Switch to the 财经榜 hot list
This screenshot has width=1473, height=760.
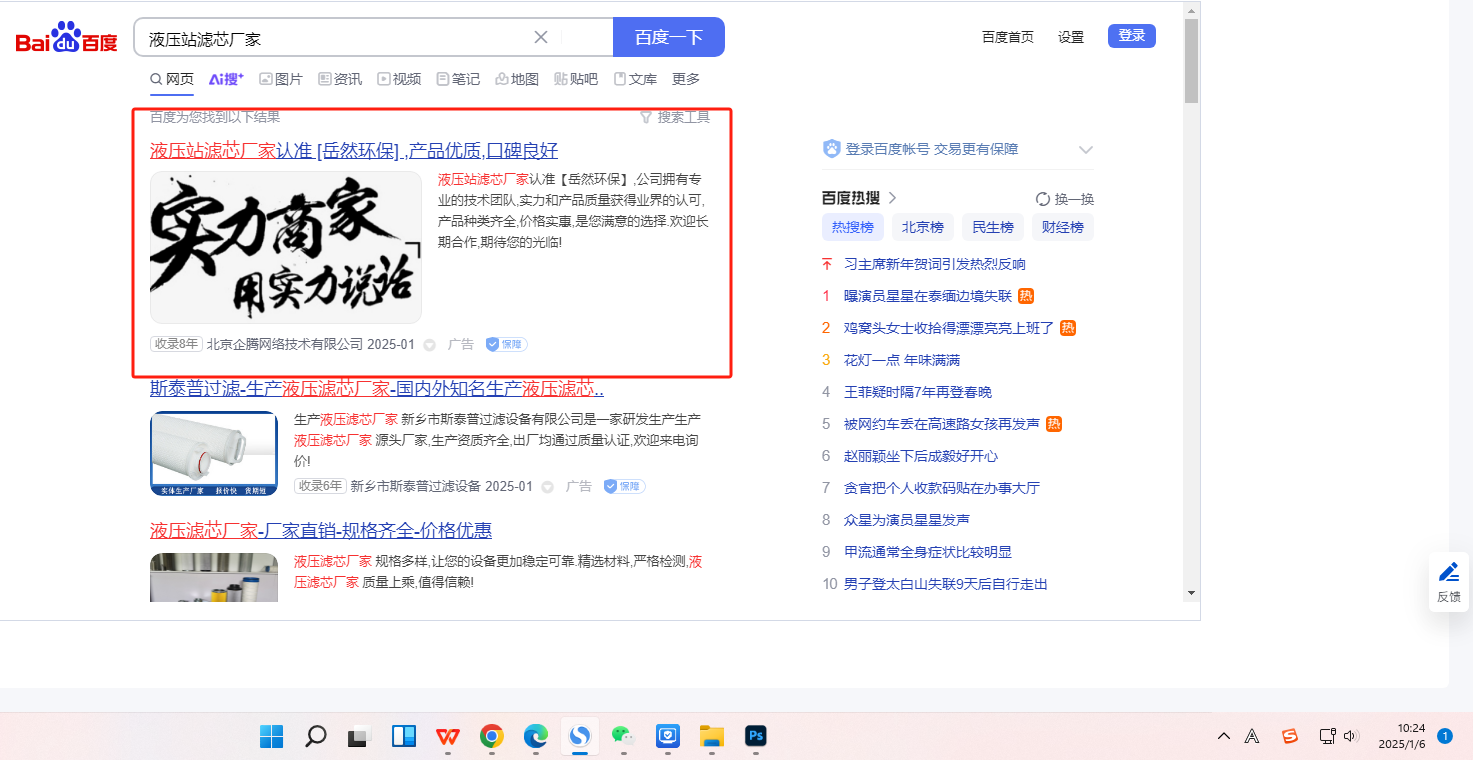tap(1062, 227)
